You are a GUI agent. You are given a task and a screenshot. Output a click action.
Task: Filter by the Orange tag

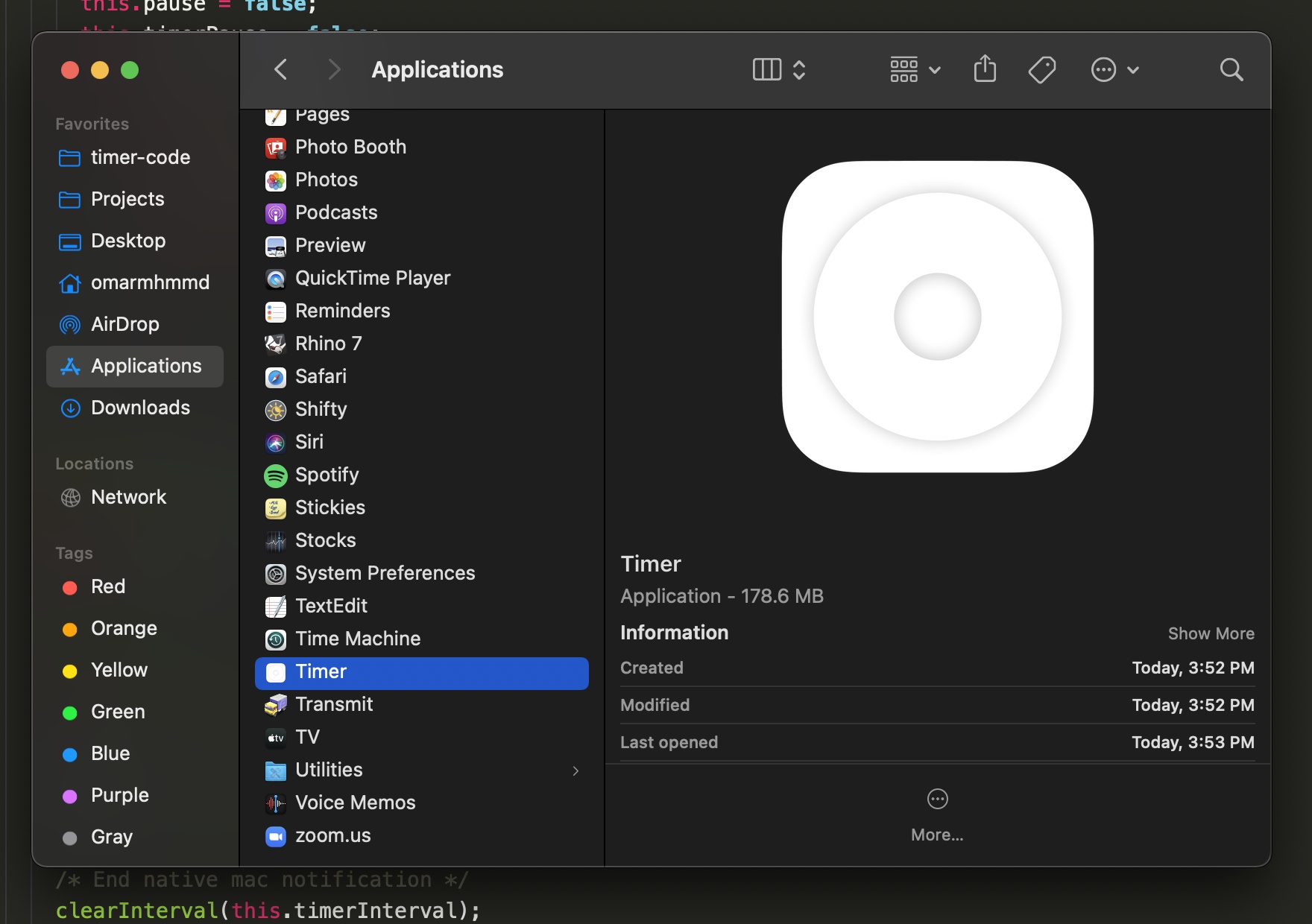(x=135, y=628)
